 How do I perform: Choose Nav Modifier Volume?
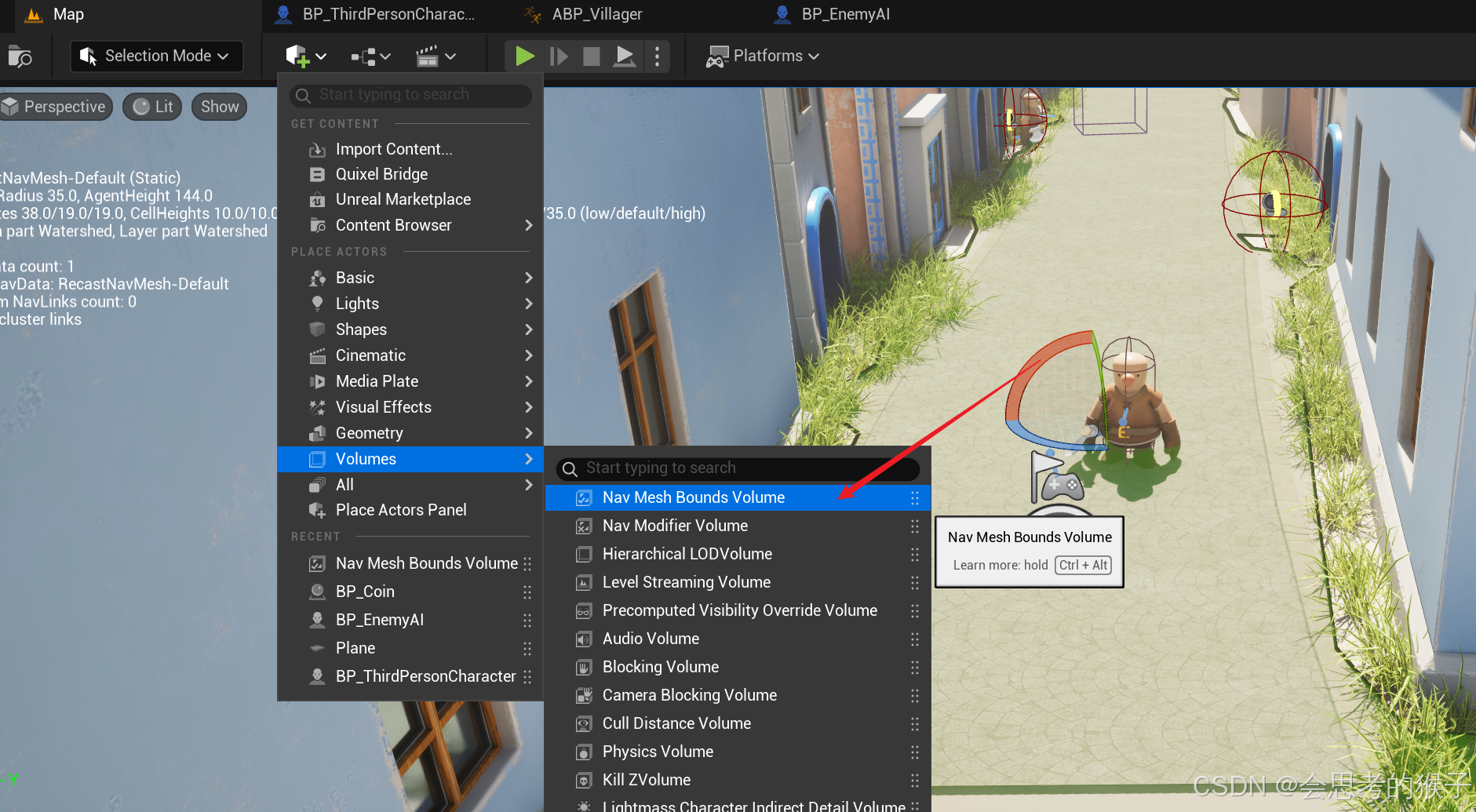(x=738, y=526)
